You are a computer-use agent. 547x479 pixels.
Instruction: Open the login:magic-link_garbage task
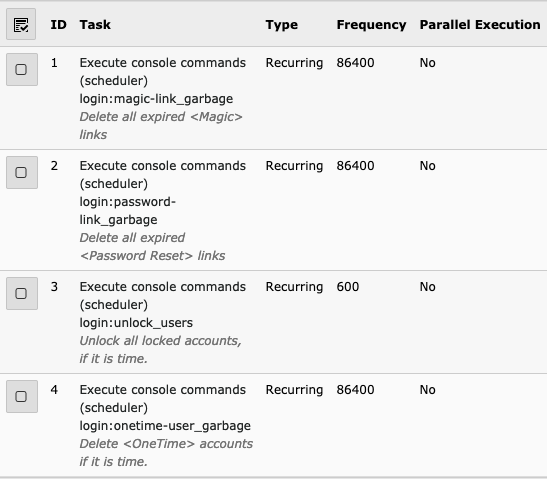tap(156, 99)
